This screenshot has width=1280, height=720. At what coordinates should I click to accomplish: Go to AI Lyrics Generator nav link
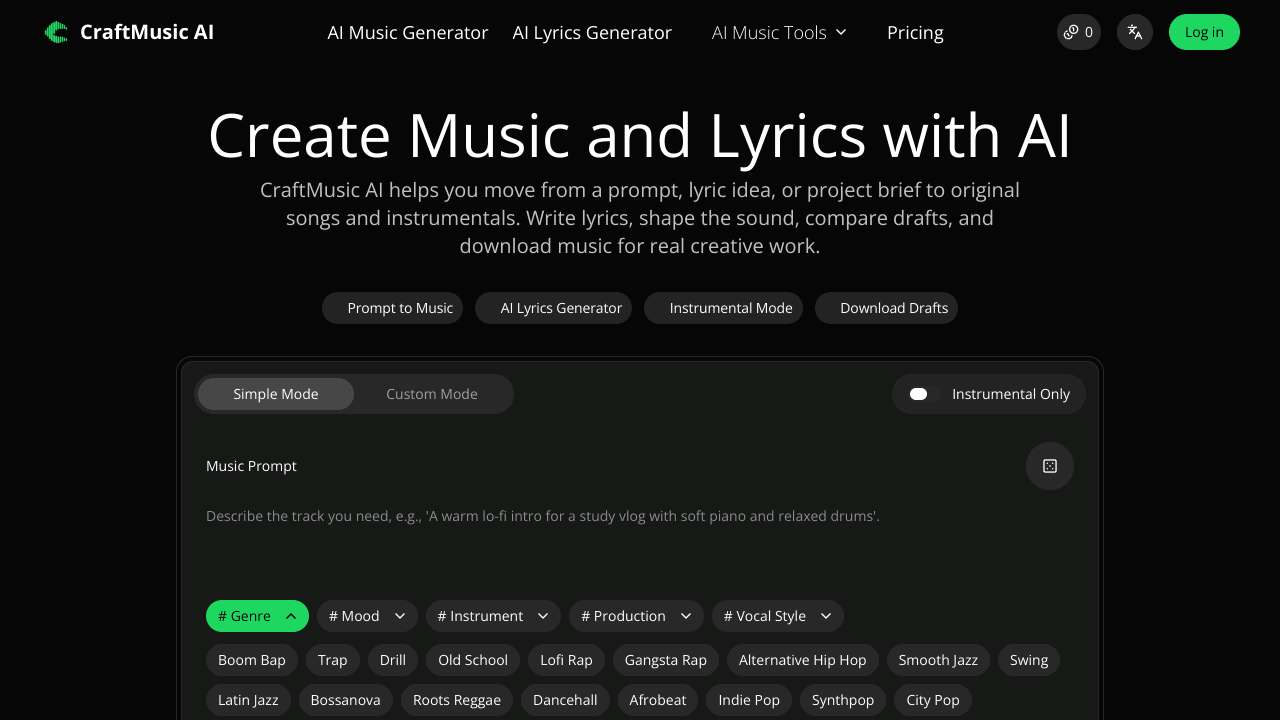point(592,32)
